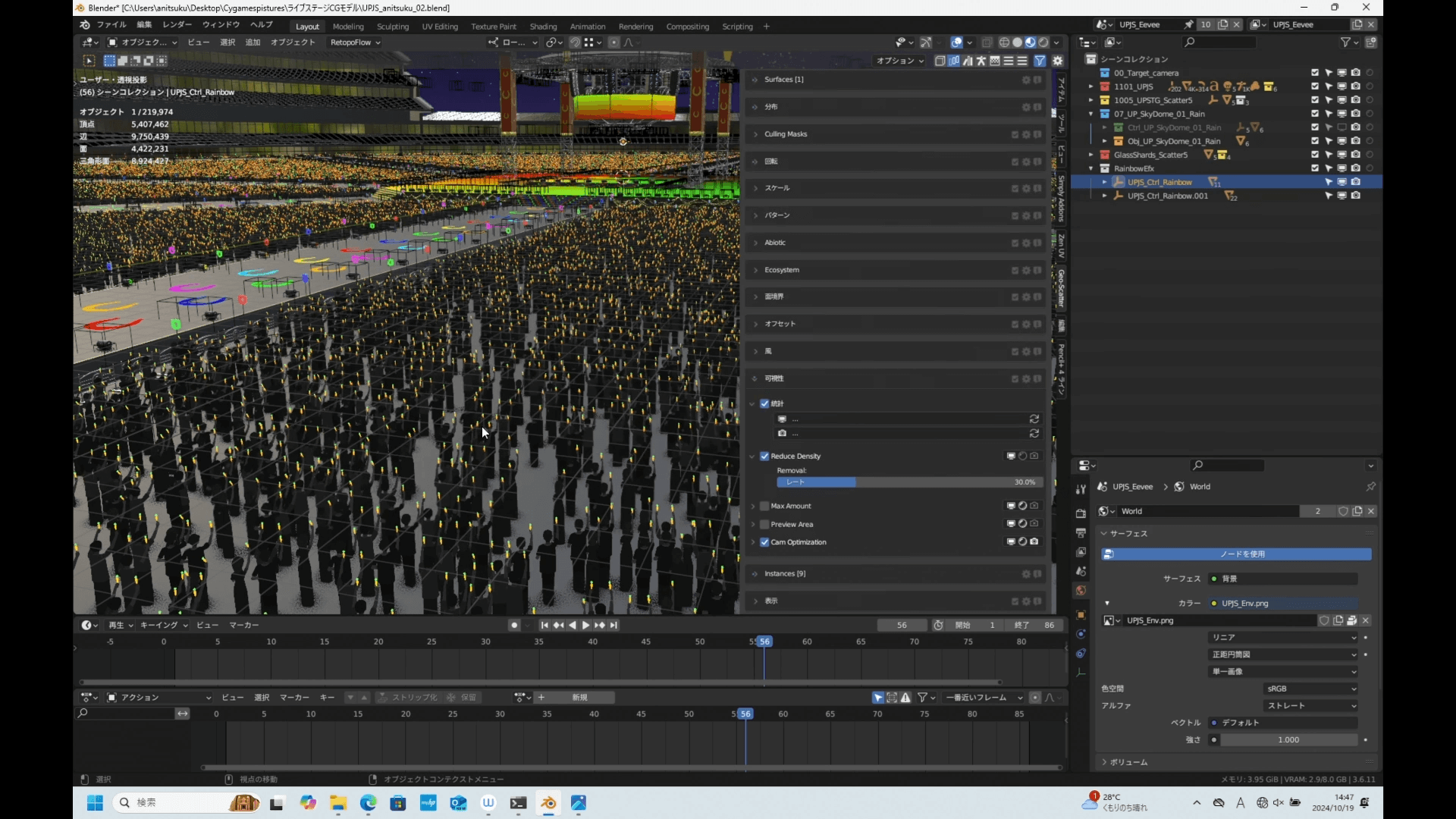1456x819 pixels.
Task: Open the RetopoFlow dropdown menu
Action: click(355, 42)
